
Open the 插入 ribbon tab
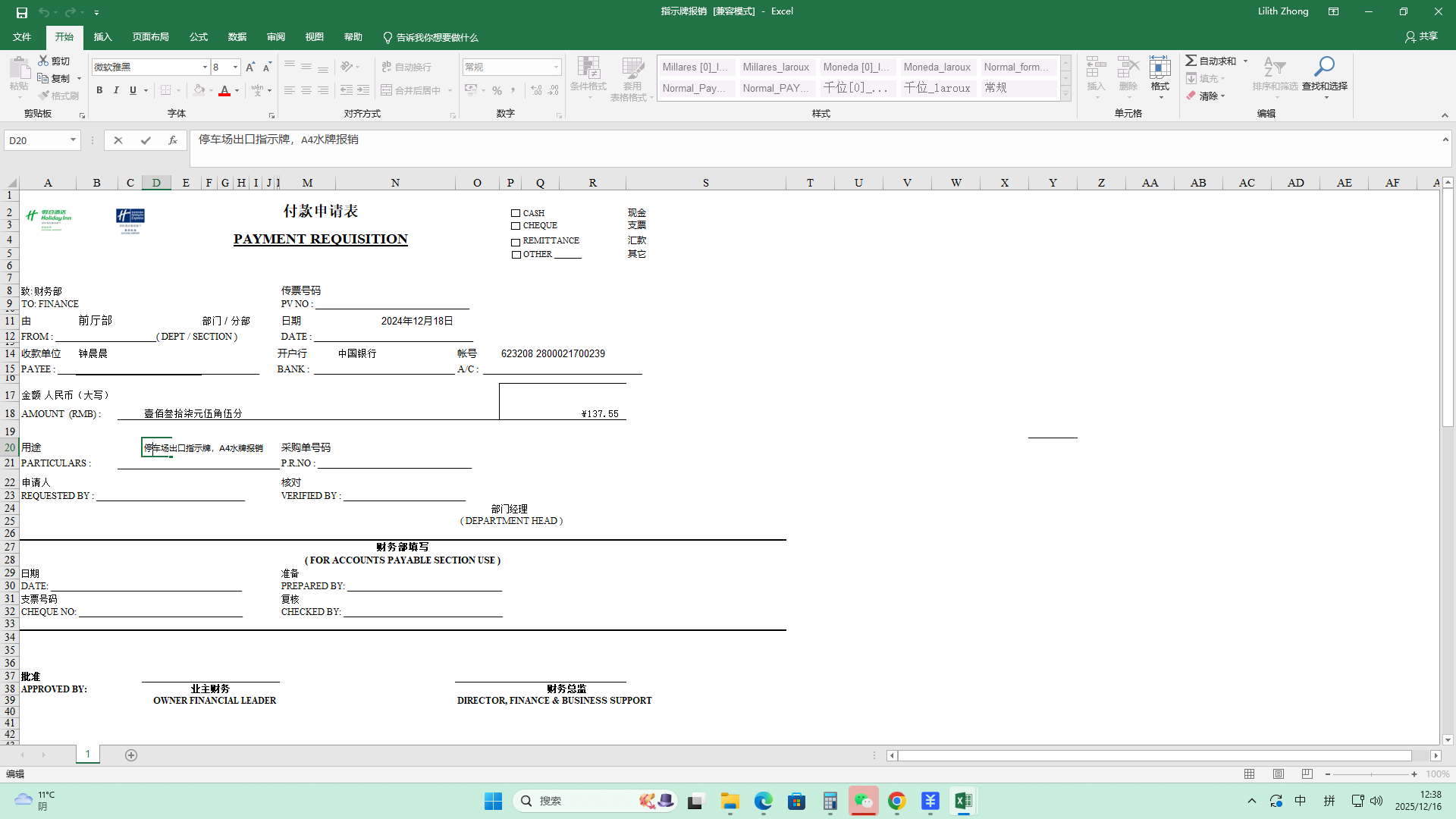tap(102, 37)
